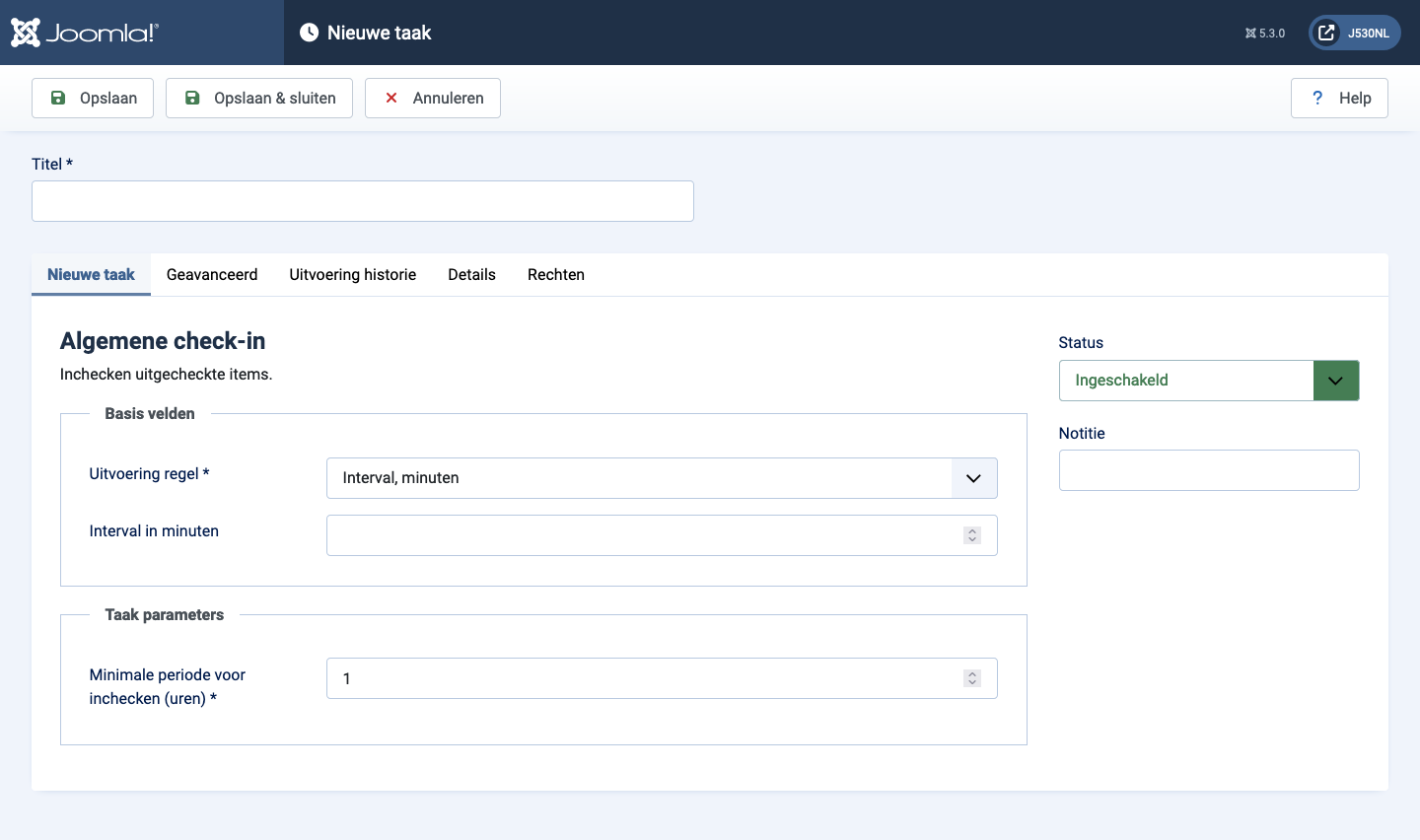Click the Basis velden legend
The width and height of the screenshot is (1420, 840).
(150, 414)
